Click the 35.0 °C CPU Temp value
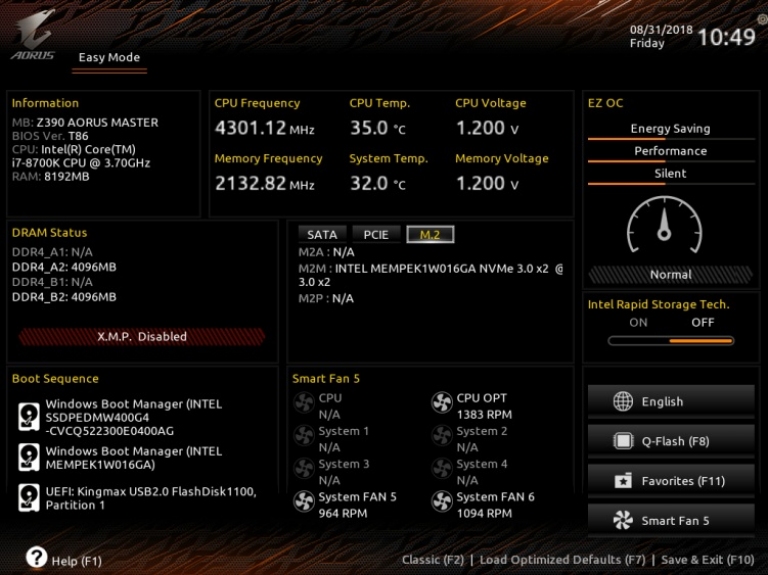Screen dimensions: 768x575 (378, 128)
